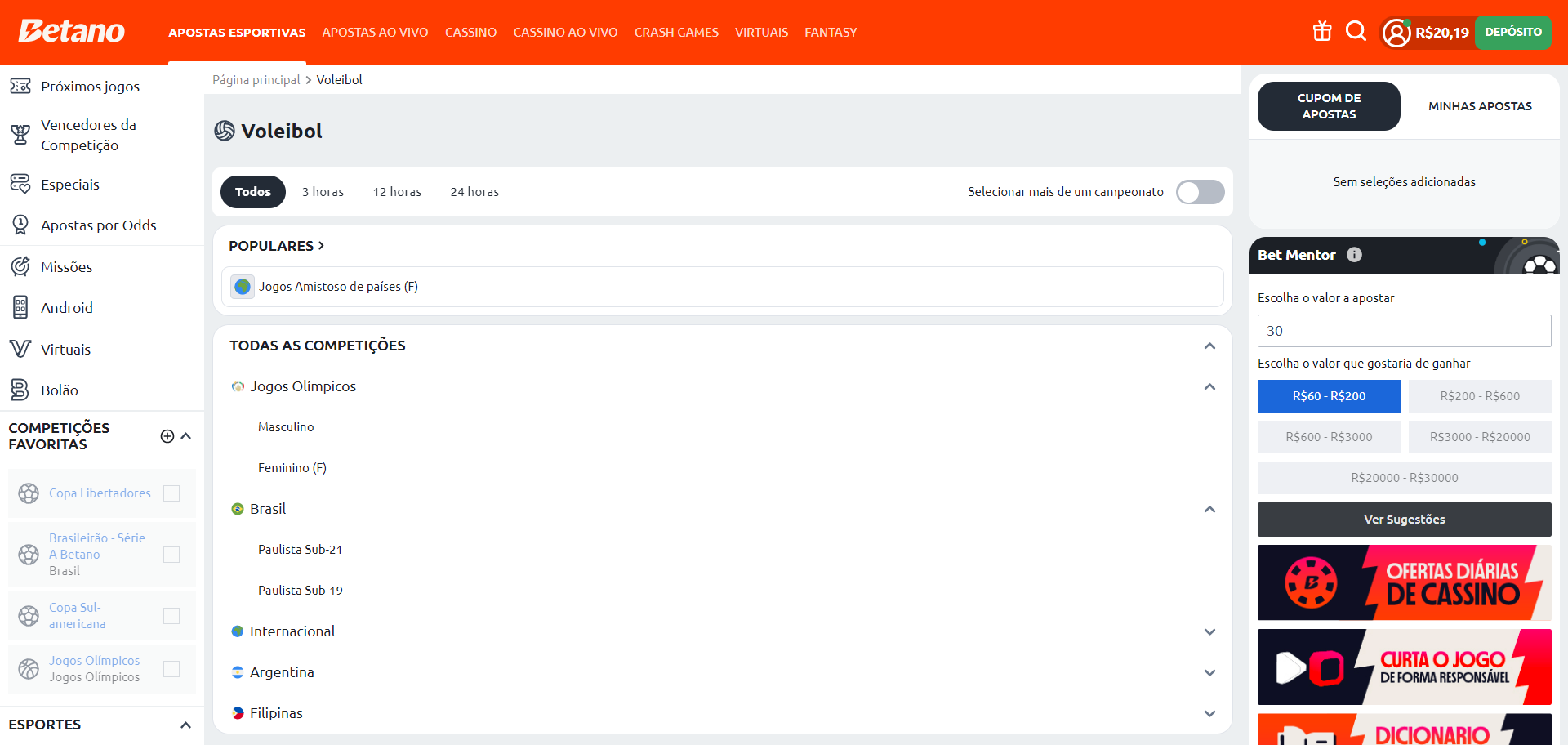The width and height of the screenshot is (1568, 745).
Task: Collapse the Jogos Olímpicos section
Action: (x=1209, y=386)
